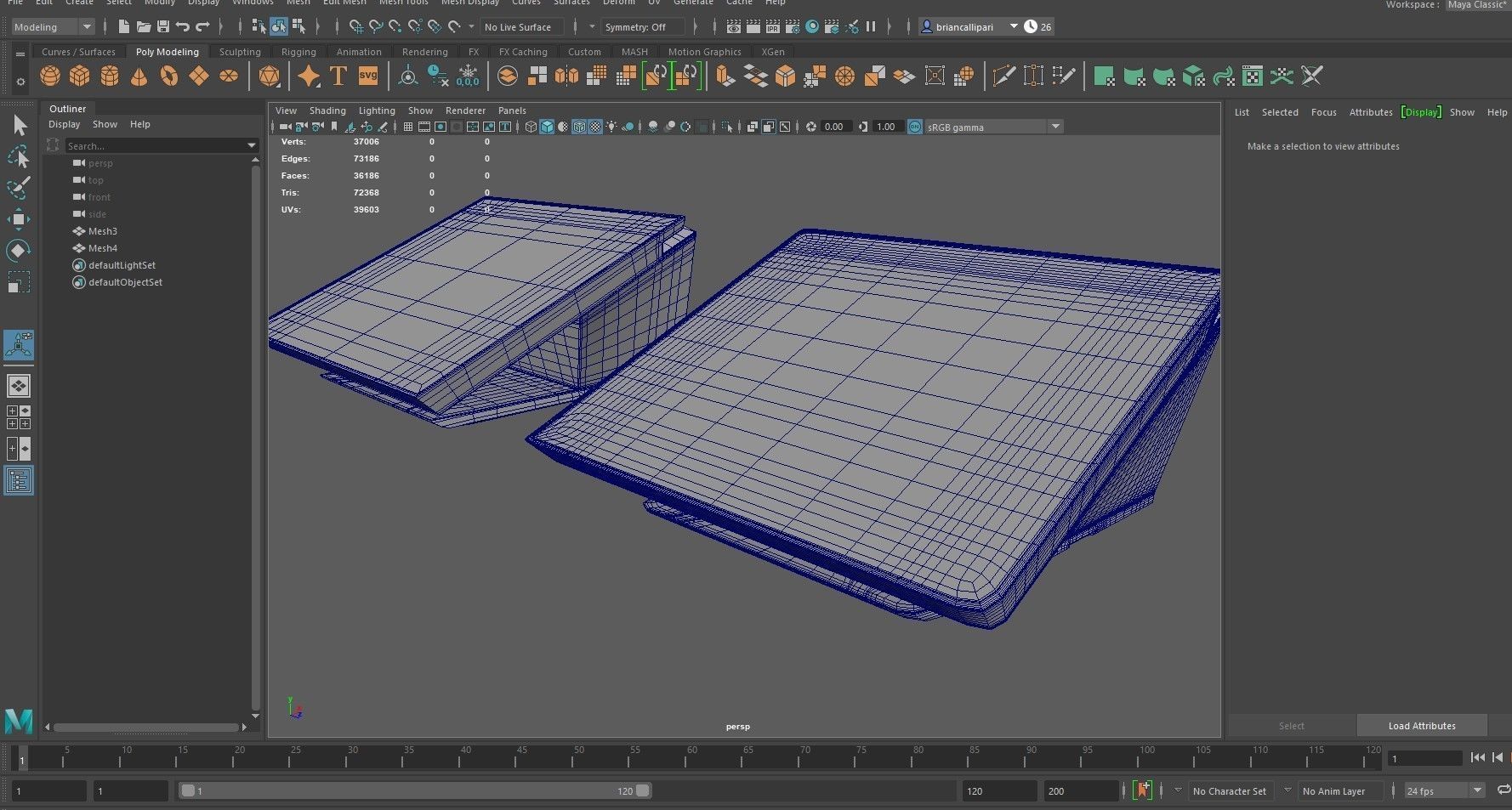Create a polygon cone from the shelf
Screen dimensions: 1512x810
coord(139,76)
